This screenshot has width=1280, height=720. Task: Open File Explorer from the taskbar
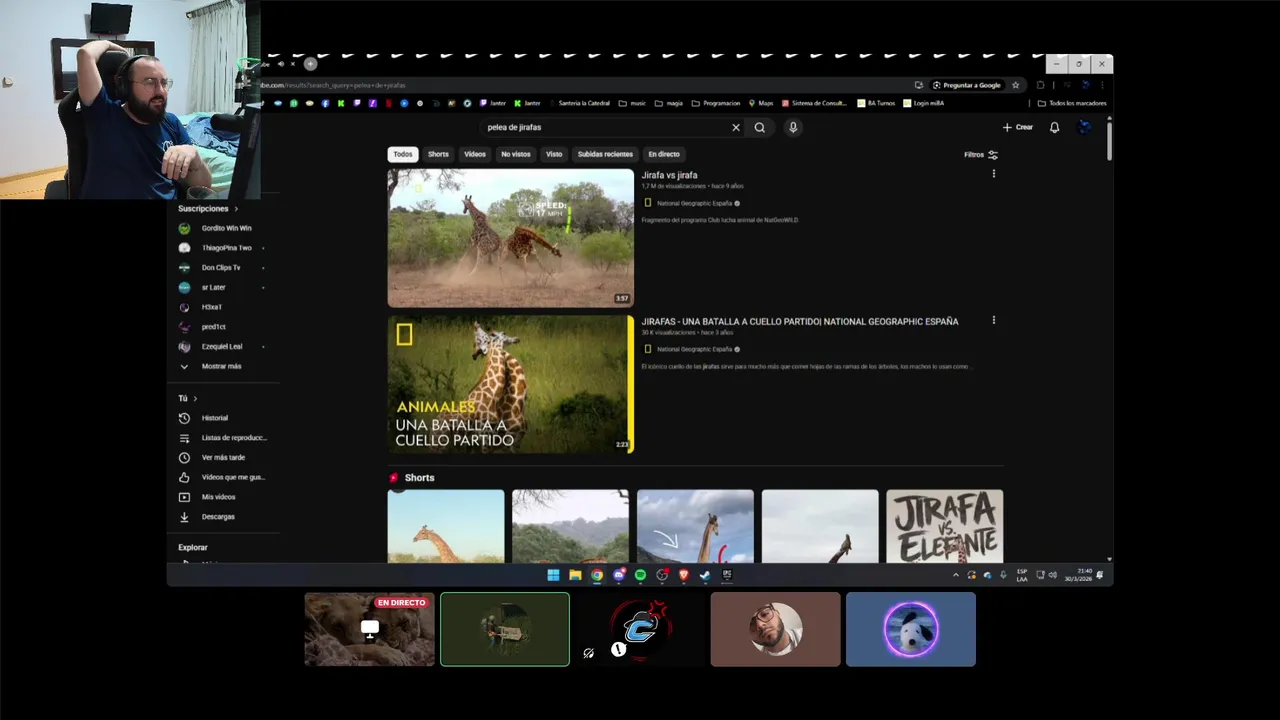tap(575, 575)
